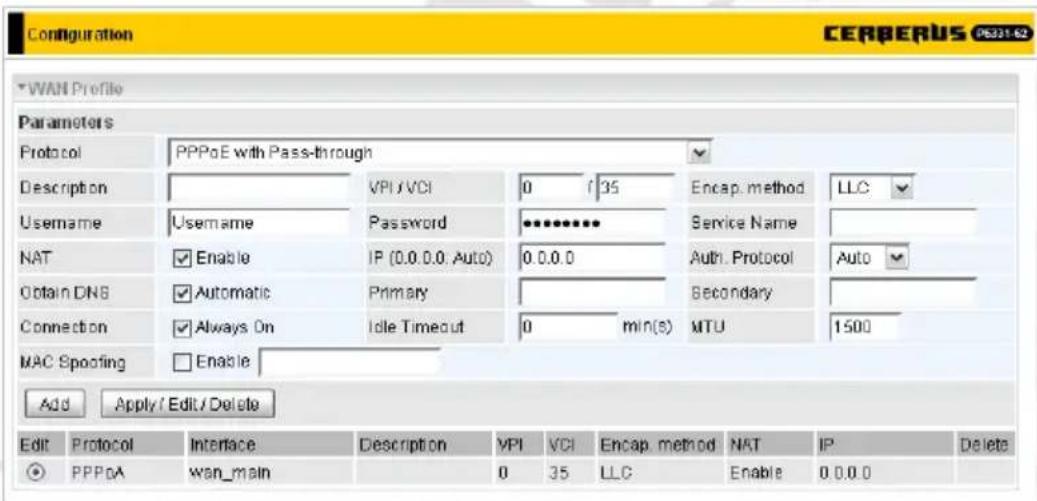The image size is (1037, 501).
Task: Toggle Connection Always On checkbox
Action: [x=181, y=327]
